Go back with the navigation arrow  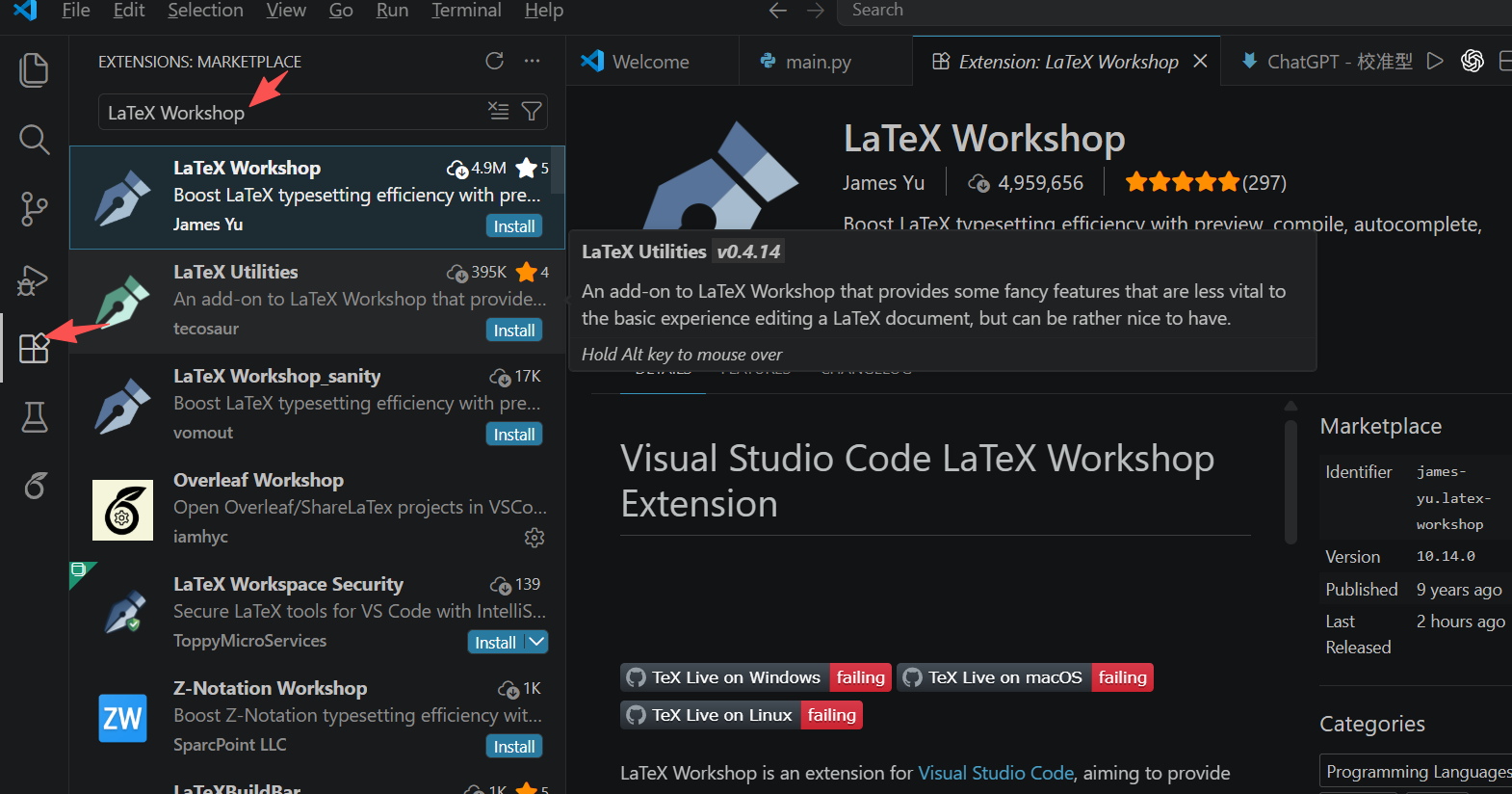point(778,11)
